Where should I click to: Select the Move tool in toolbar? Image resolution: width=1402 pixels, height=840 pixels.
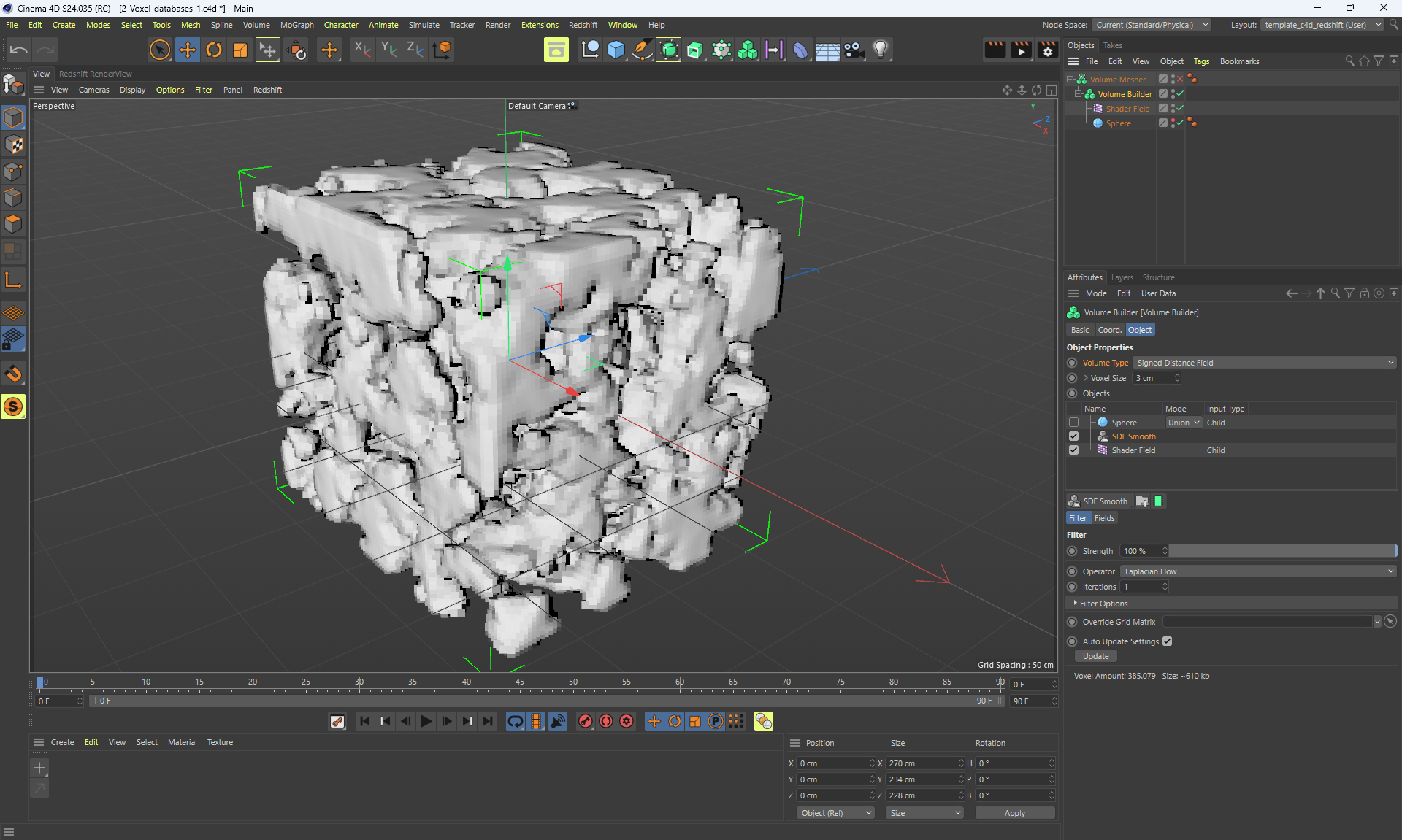coord(188,50)
